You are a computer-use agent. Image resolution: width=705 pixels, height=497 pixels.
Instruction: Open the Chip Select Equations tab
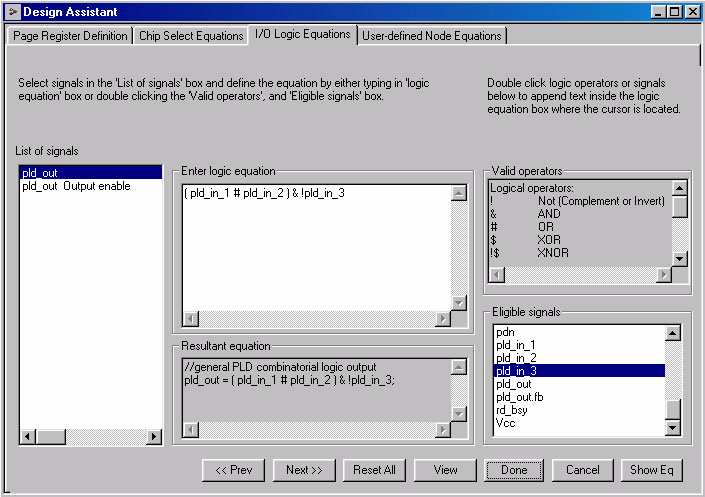tap(190, 36)
